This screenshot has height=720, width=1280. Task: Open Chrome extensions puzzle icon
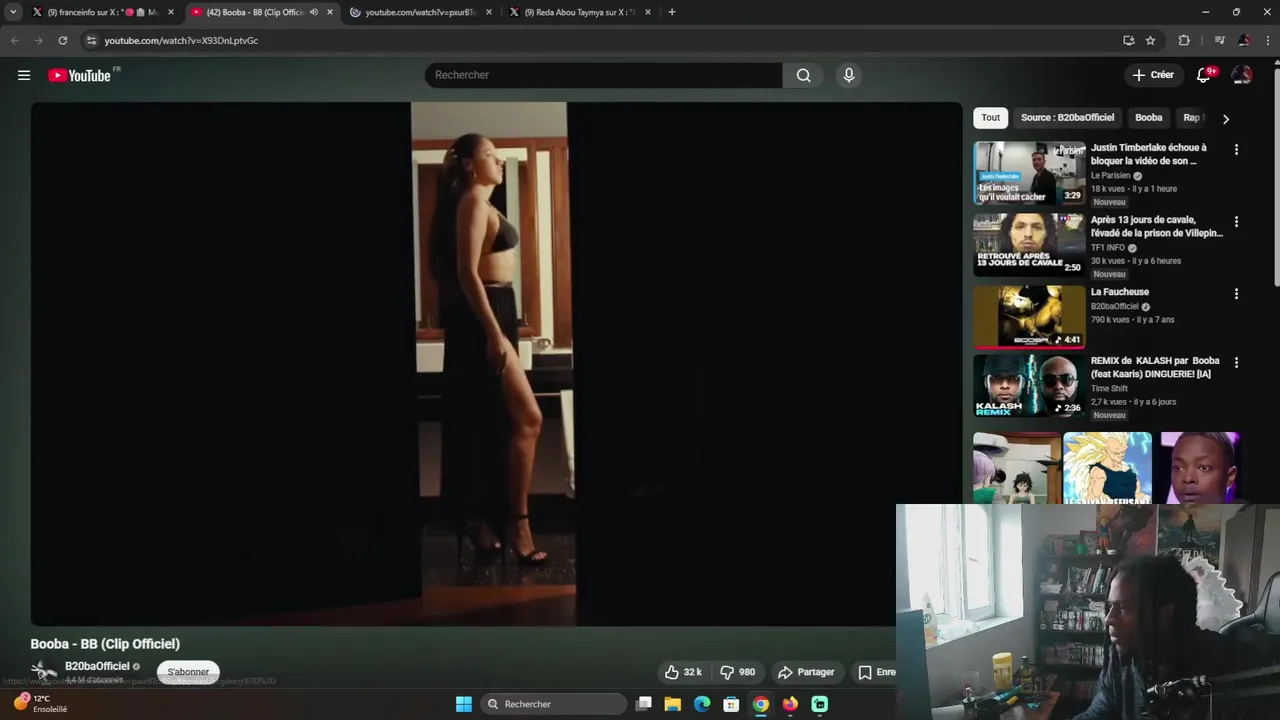[x=1184, y=40]
